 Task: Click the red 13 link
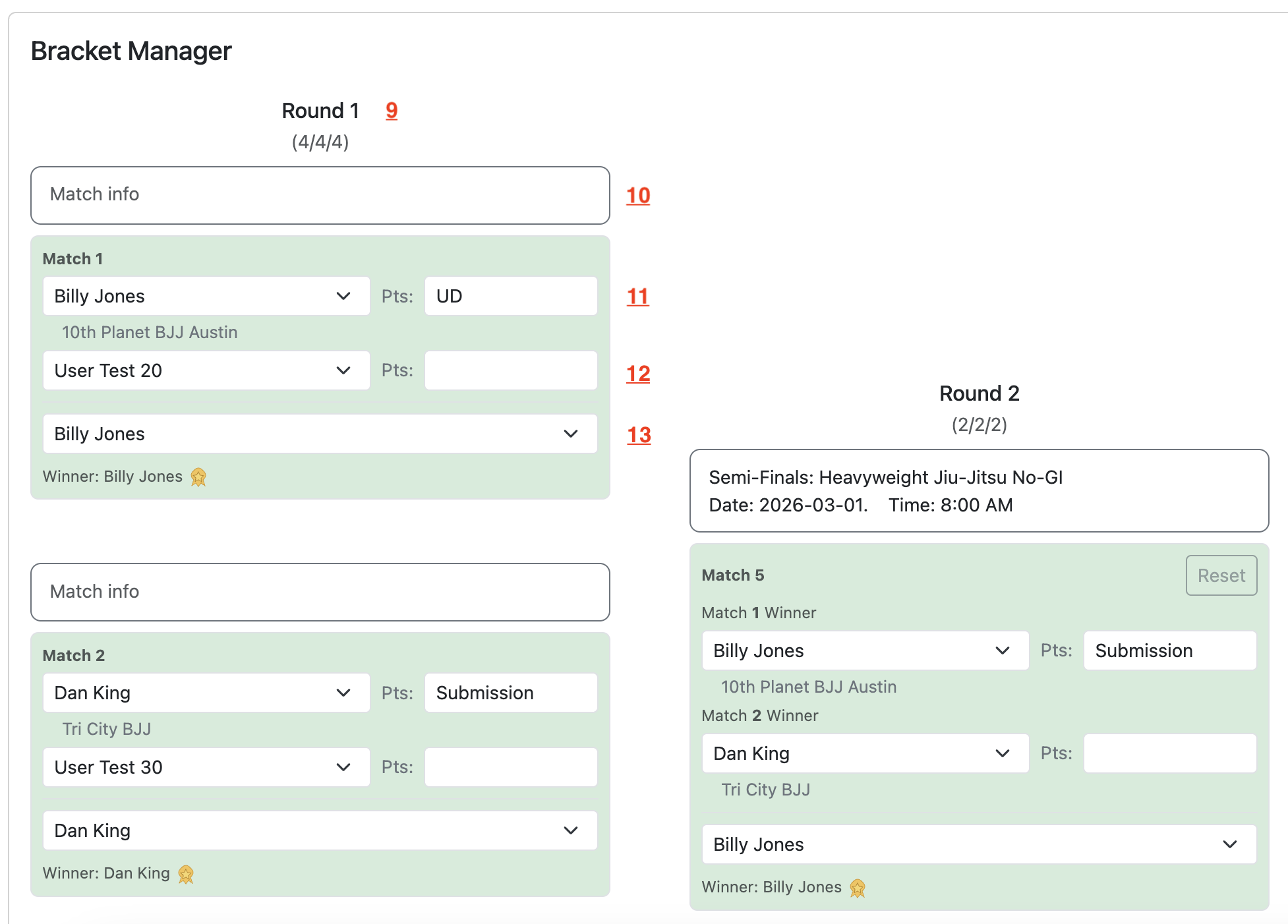pyautogui.click(x=637, y=435)
